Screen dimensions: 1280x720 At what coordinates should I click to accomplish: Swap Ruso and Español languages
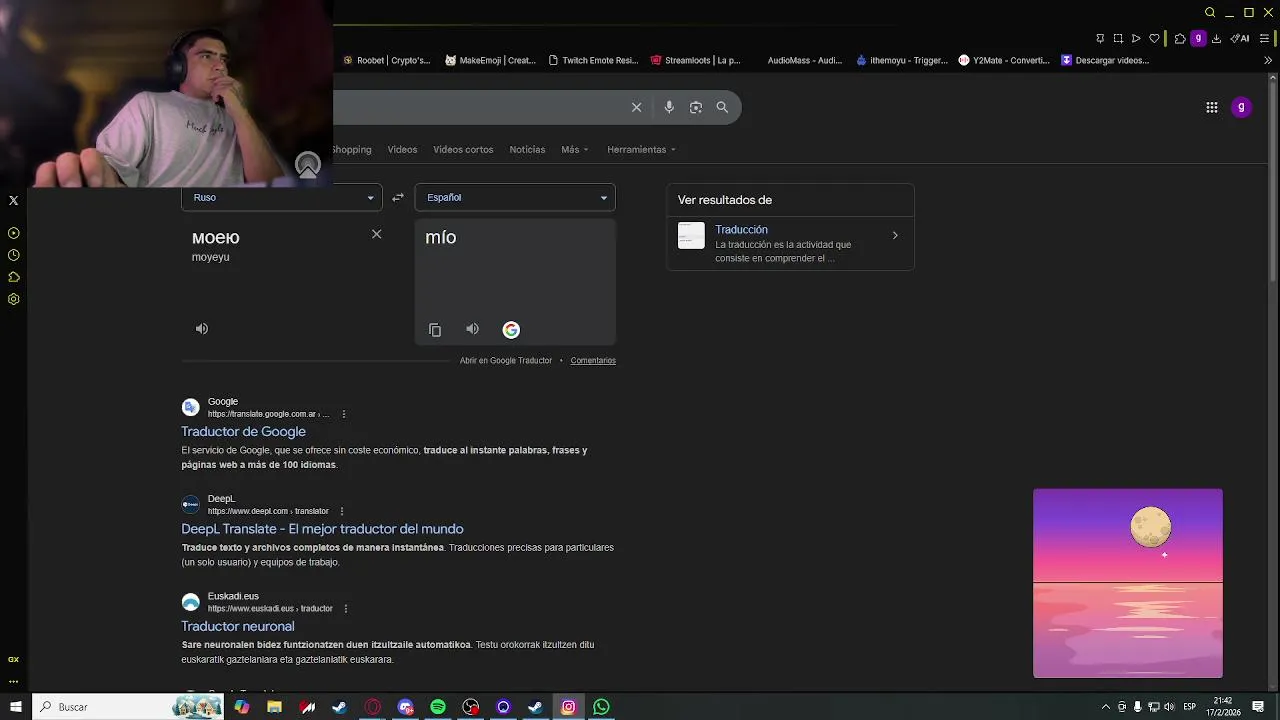click(398, 197)
